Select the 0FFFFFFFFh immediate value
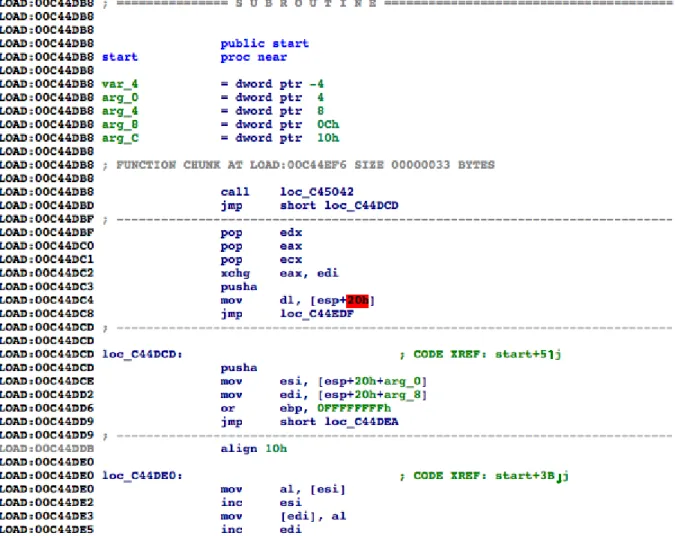Viewport: 675px width, 536px height. 354,408
